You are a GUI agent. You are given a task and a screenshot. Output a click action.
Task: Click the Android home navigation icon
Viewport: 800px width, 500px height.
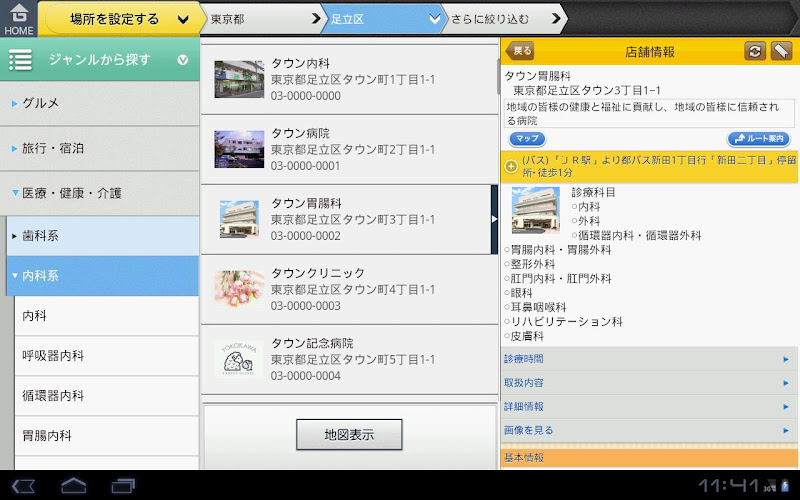pyautogui.click(x=73, y=485)
